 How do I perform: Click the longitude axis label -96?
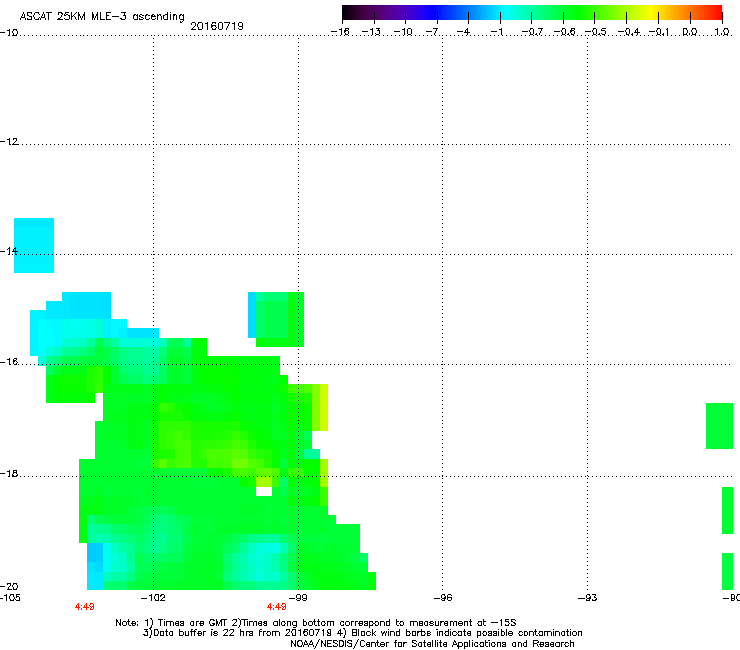[x=443, y=598]
